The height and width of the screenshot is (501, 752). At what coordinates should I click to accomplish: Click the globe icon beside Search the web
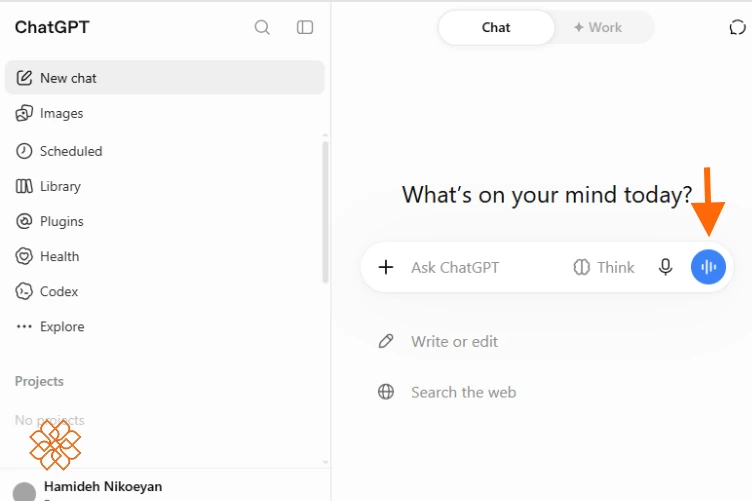click(x=386, y=392)
